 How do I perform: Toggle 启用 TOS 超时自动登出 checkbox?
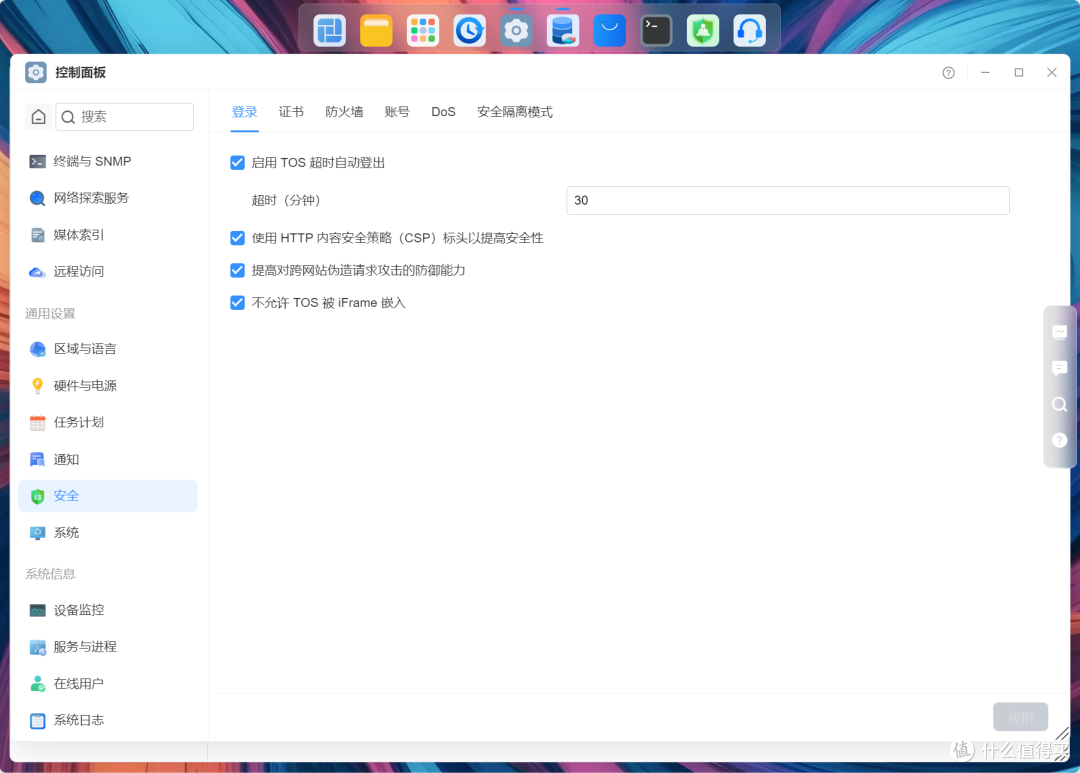238,163
